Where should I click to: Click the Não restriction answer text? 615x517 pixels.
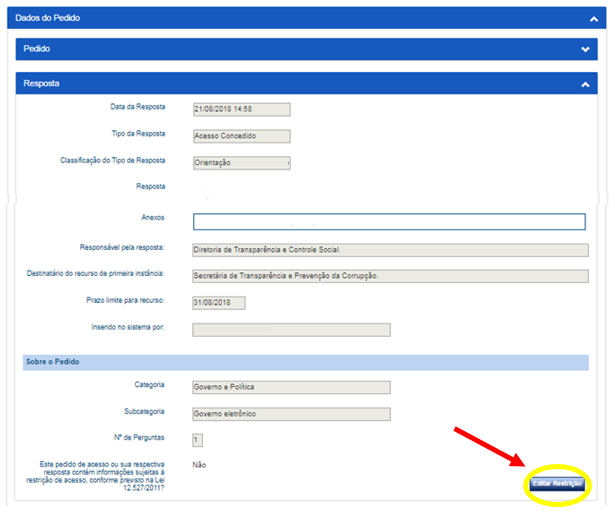pyautogui.click(x=200, y=465)
